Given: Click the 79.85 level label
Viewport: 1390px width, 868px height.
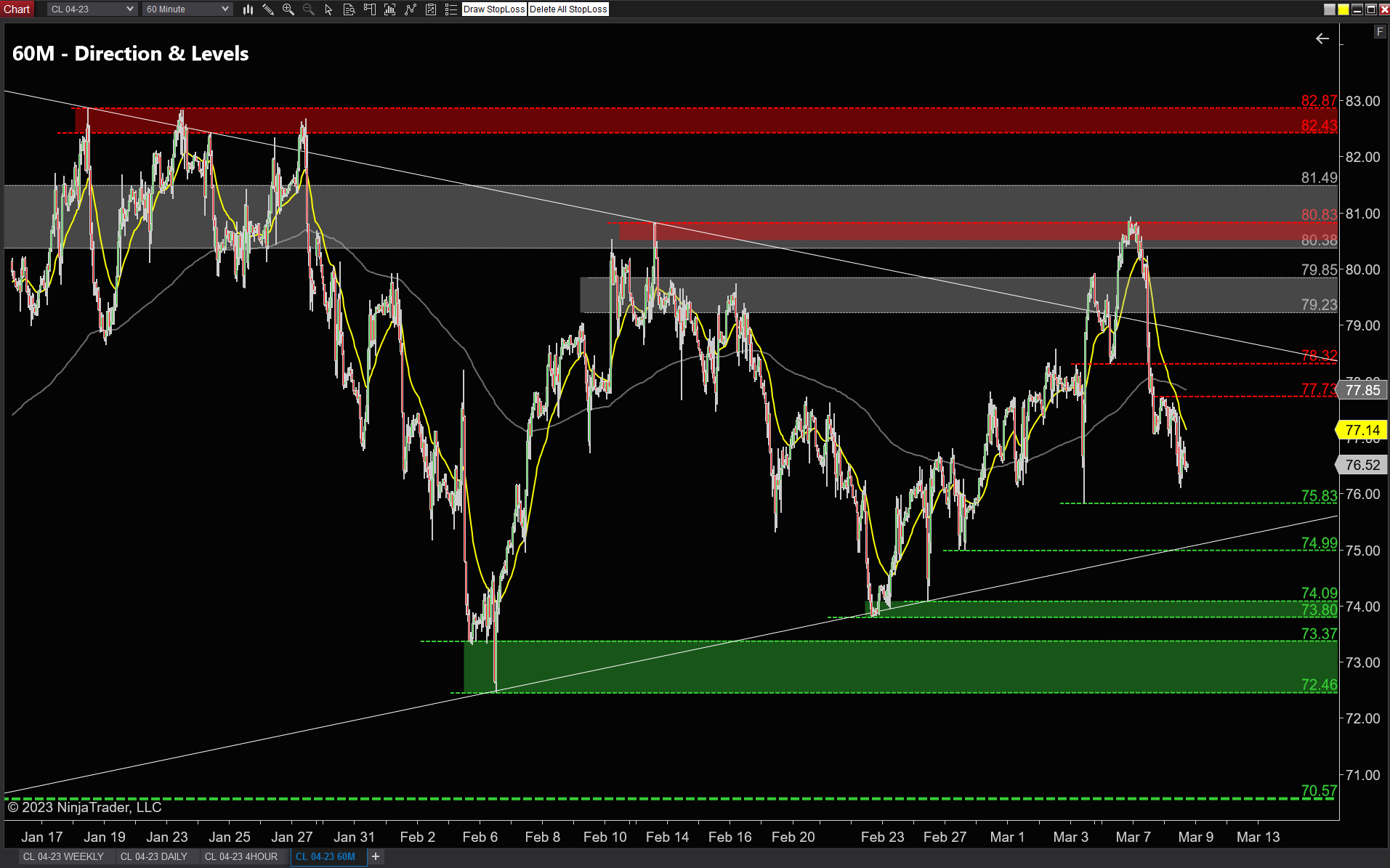Looking at the screenshot, I should tap(1319, 269).
